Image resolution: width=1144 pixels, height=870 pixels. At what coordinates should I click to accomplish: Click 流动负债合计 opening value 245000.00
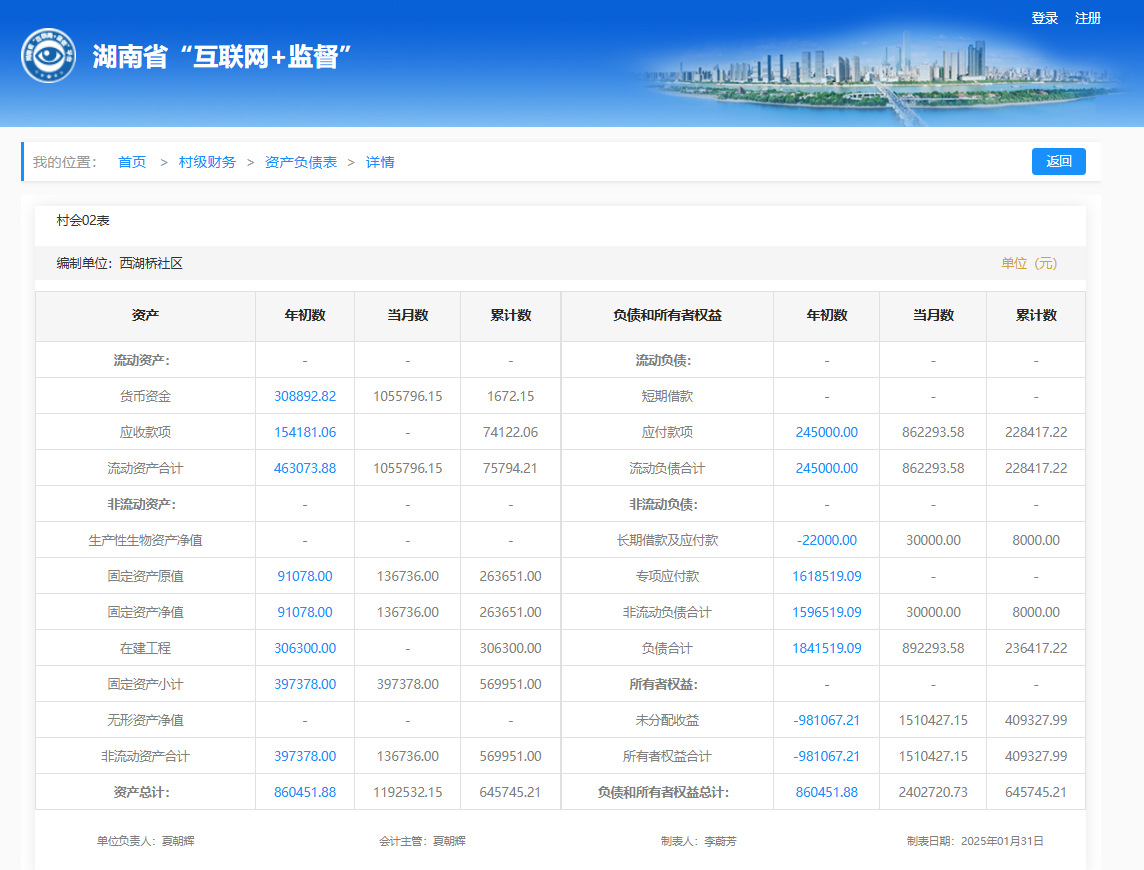827,468
